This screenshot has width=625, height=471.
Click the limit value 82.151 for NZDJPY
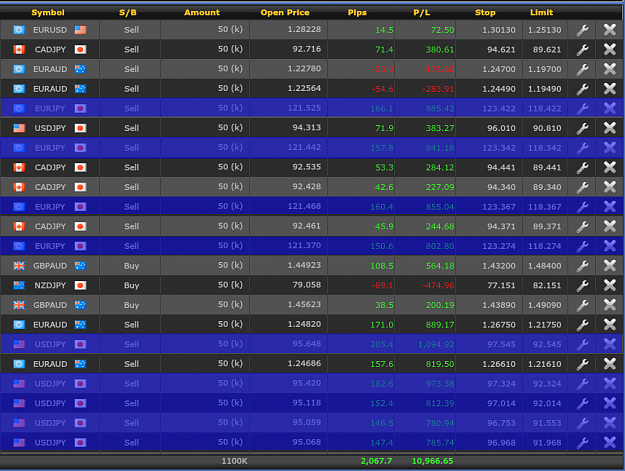(547, 285)
